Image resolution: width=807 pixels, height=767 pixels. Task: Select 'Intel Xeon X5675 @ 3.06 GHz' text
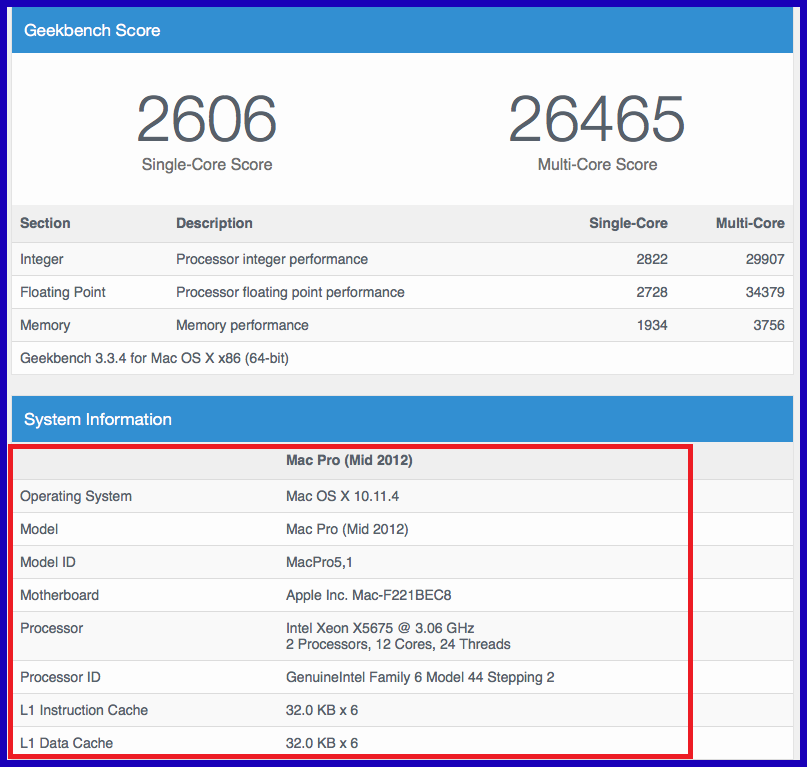380,628
